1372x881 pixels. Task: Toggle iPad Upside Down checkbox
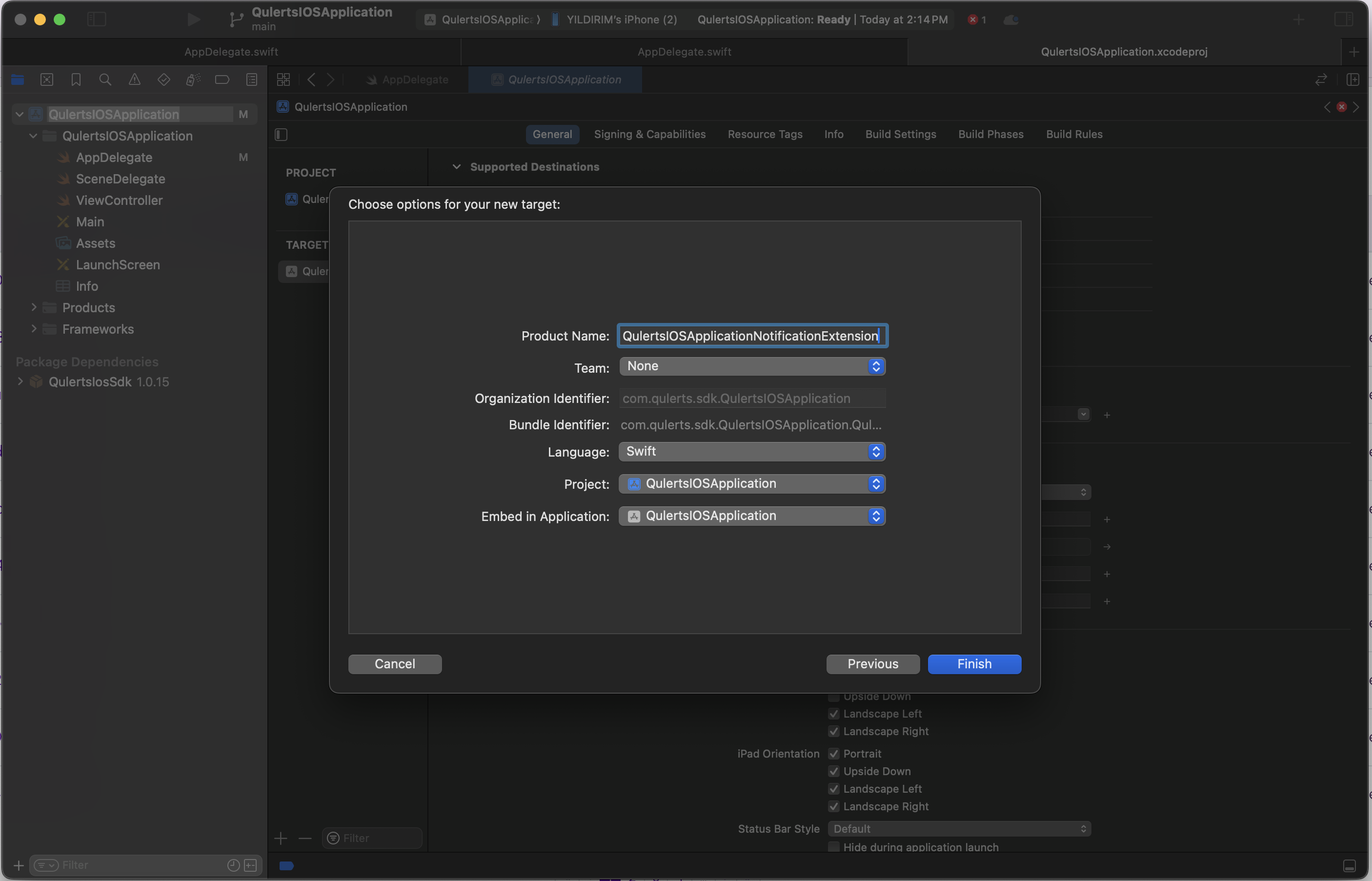click(834, 772)
